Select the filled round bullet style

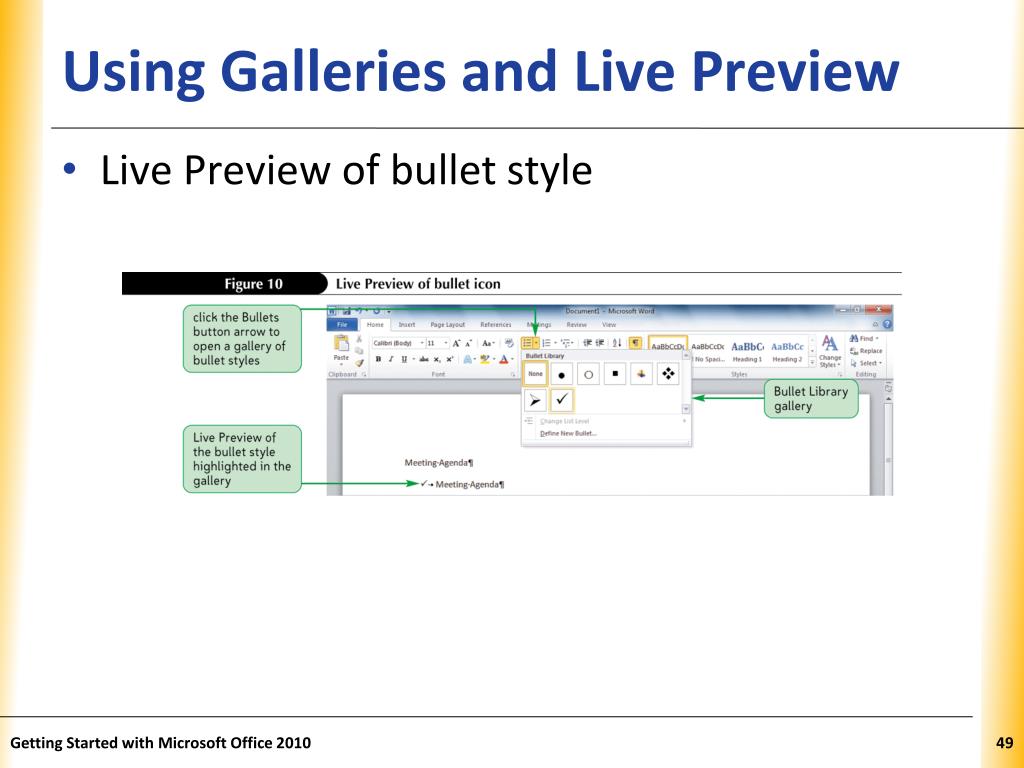(562, 374)
